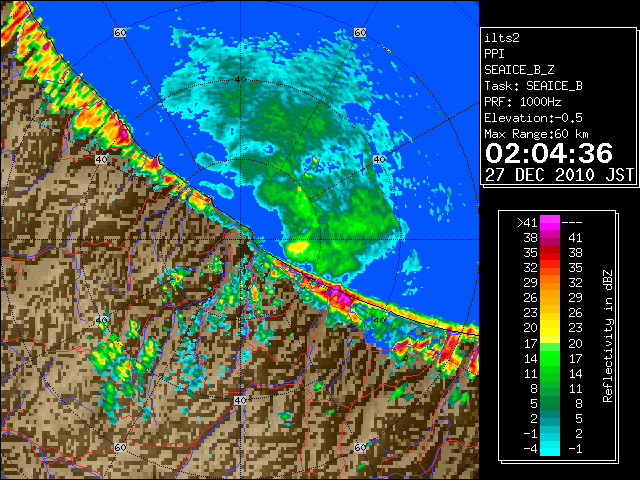
Task: Pick the bright magenta >41 legend swatch
Action: click(550, 222)
